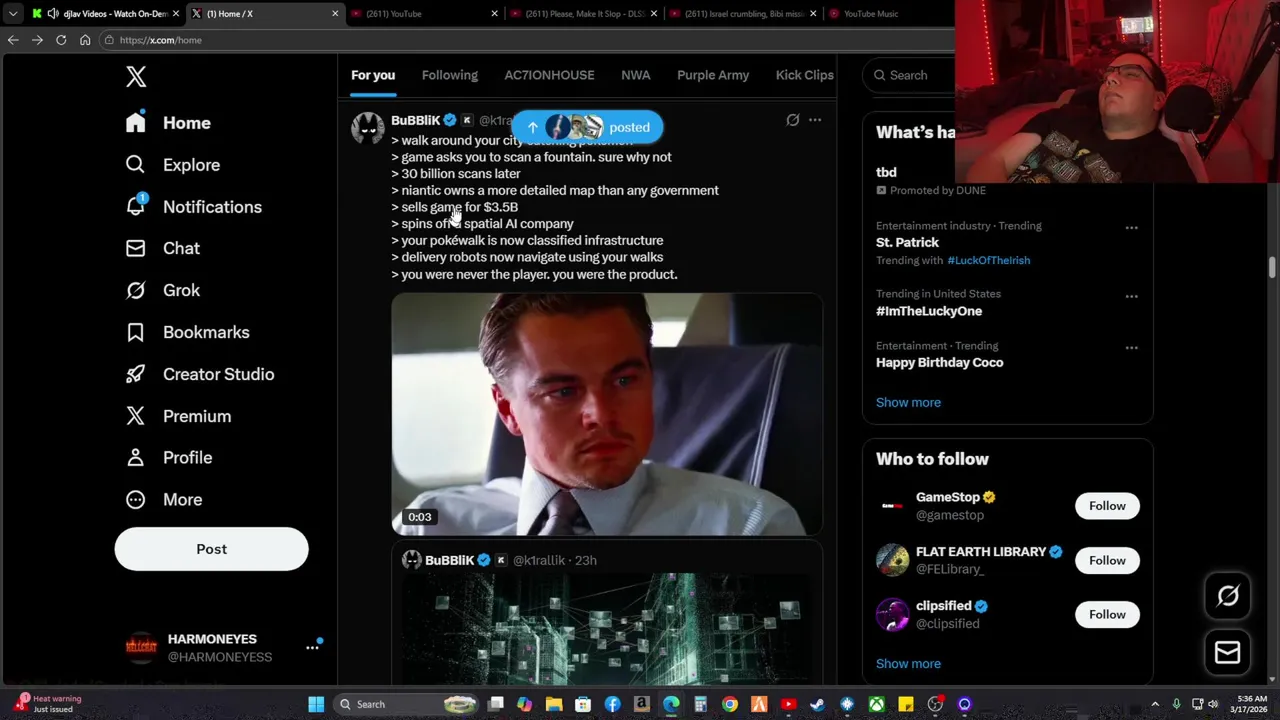Select the NWA timeline tab
This screenshot has height=720, width=1280.
pos(635,75)
